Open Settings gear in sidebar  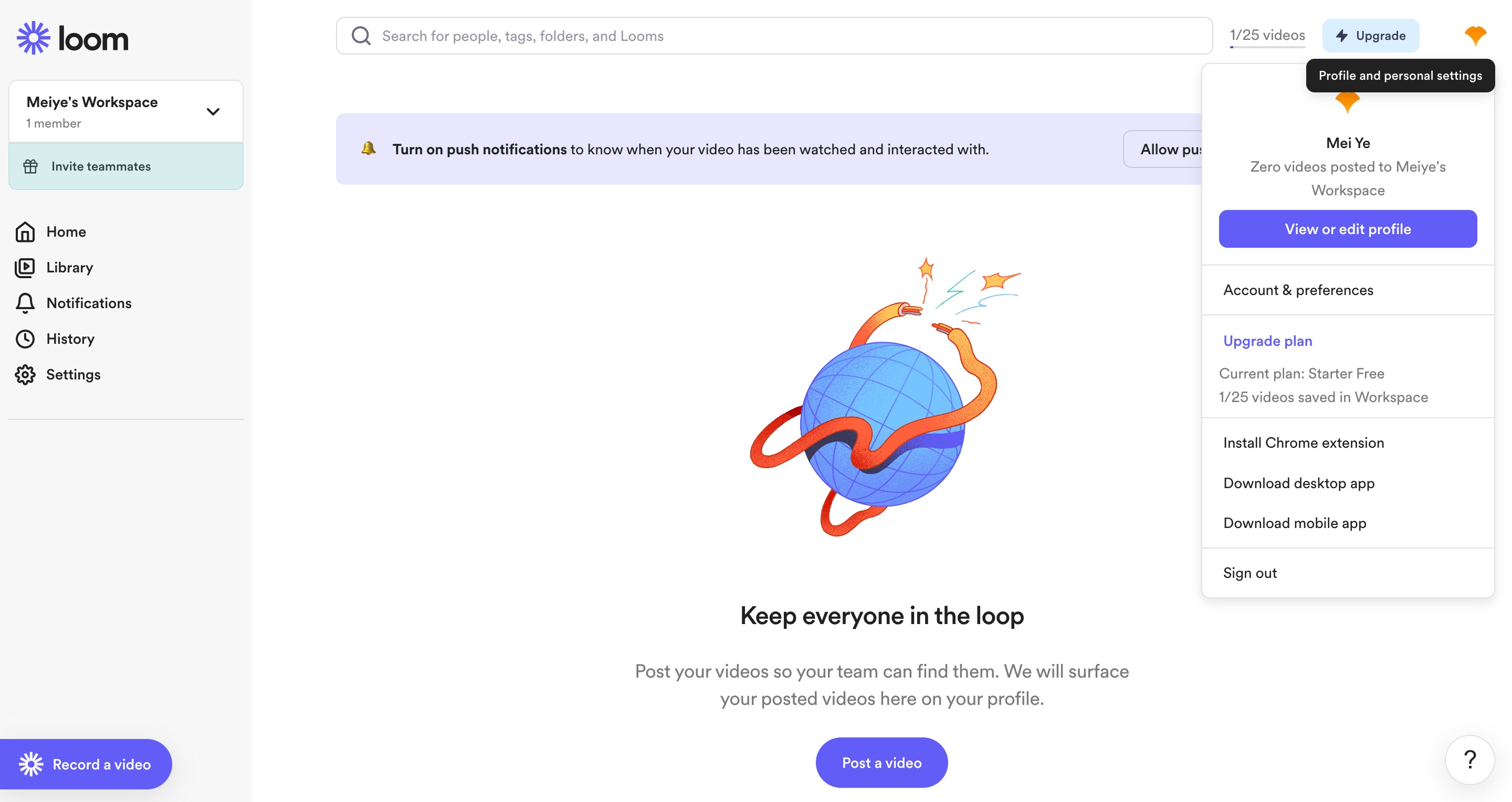pyautogui.click(x=25, y=375)
